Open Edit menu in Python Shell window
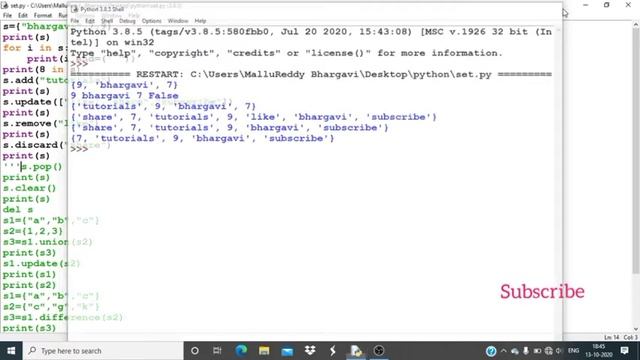 (x=90, y=21)
